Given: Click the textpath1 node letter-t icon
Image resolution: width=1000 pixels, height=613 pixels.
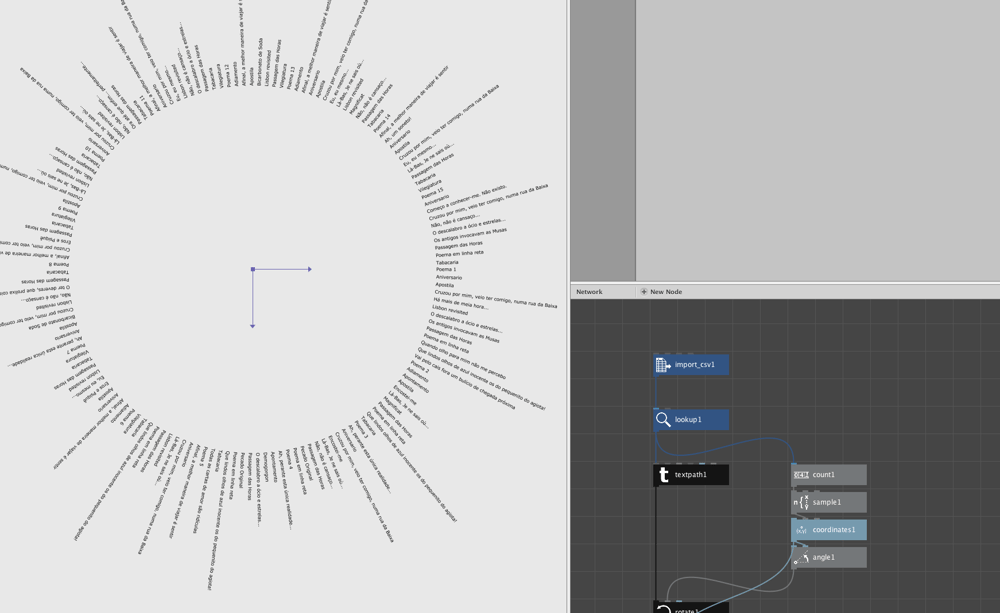Looking at the screenshot, I should click(x=663, y=475).
